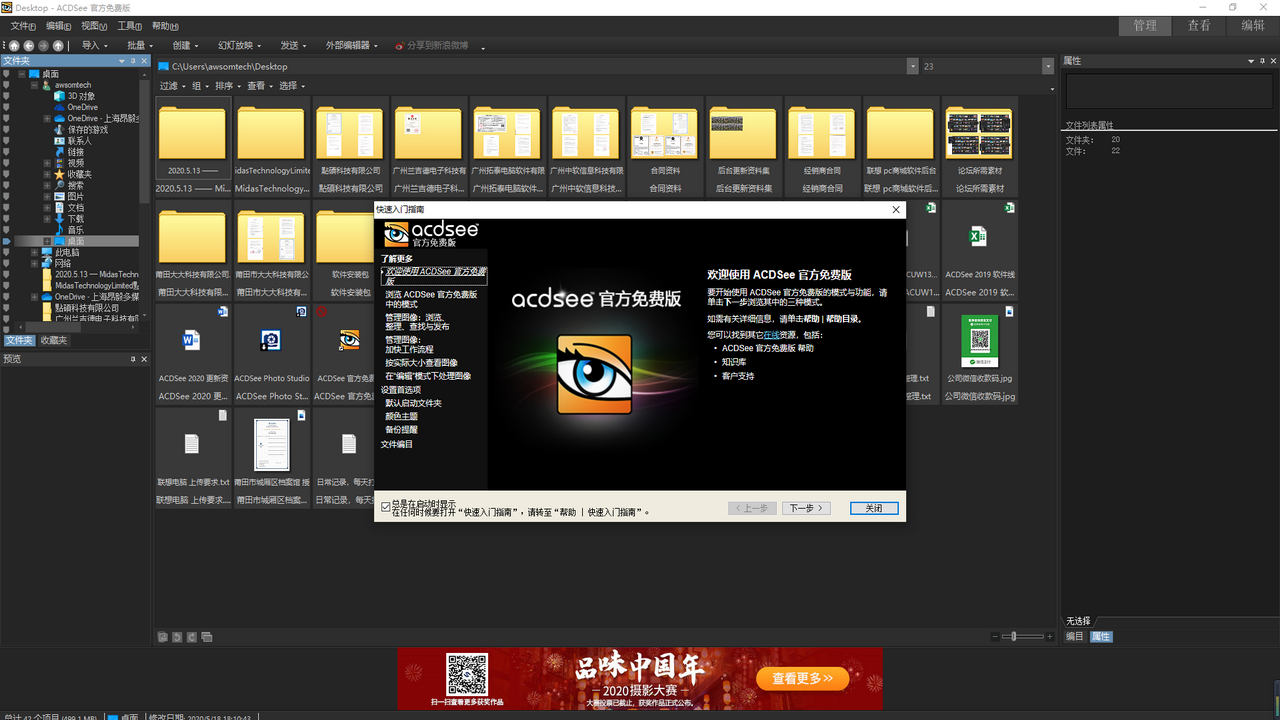Viewport: 1280px width, 720px height.
Task: Click the 在线 link in welcome text
Action: tap(771, 334)
